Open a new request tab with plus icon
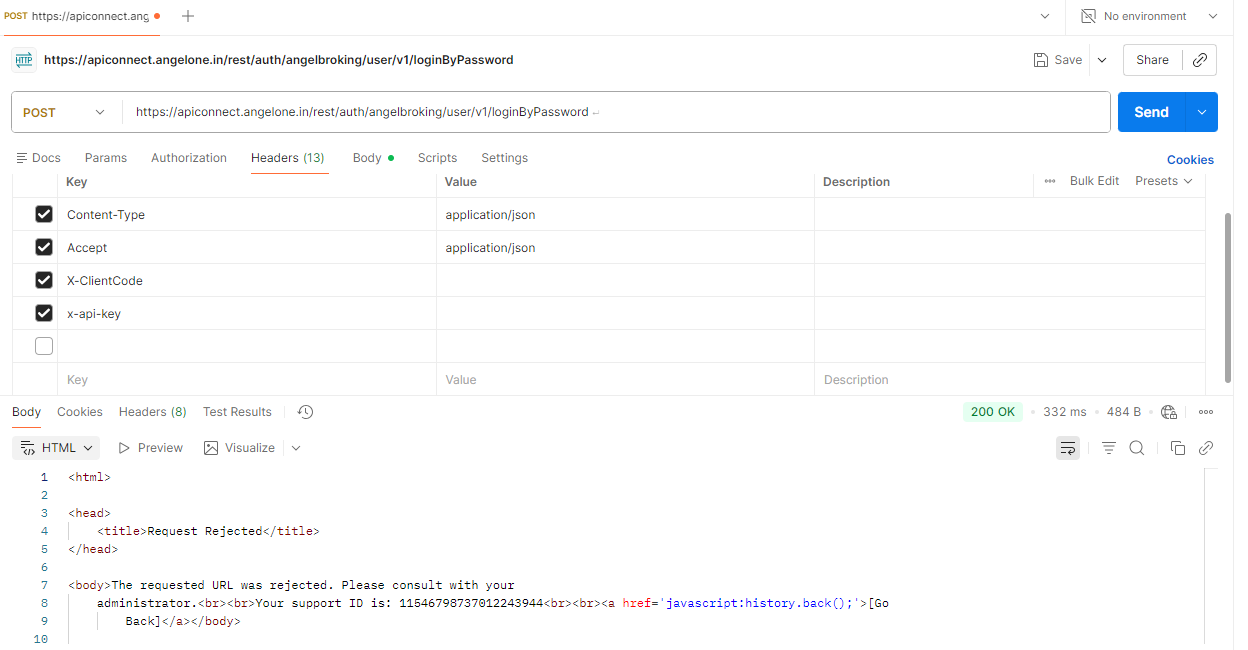 coord(188,16)
